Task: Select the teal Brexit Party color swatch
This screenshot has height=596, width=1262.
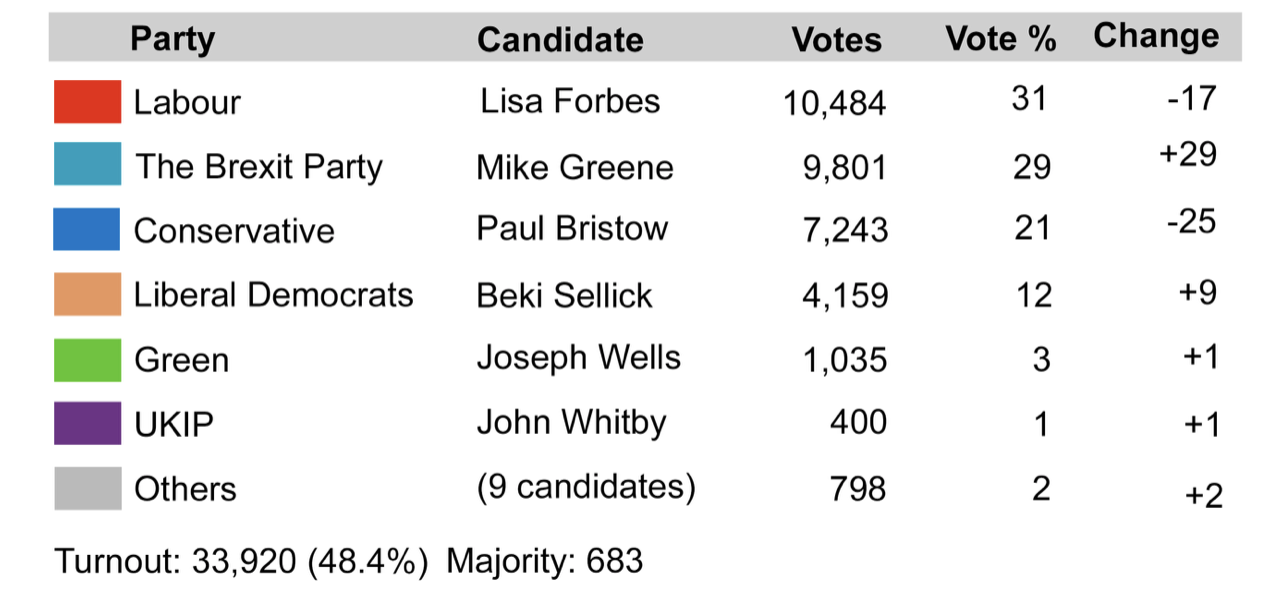Action: click(x=87, y=165)
